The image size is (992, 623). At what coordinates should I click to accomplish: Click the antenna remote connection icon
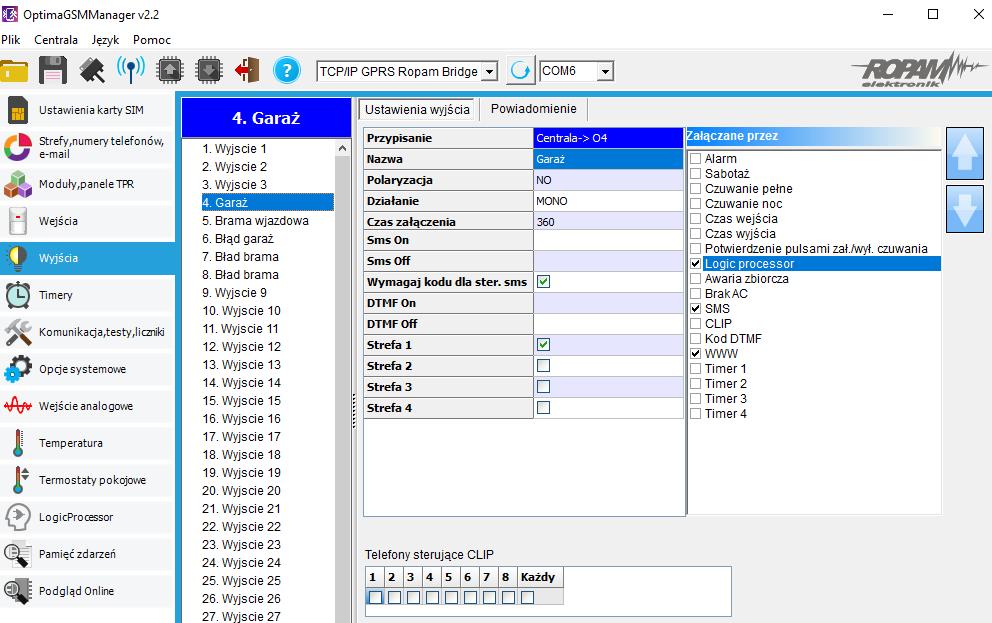131,70
